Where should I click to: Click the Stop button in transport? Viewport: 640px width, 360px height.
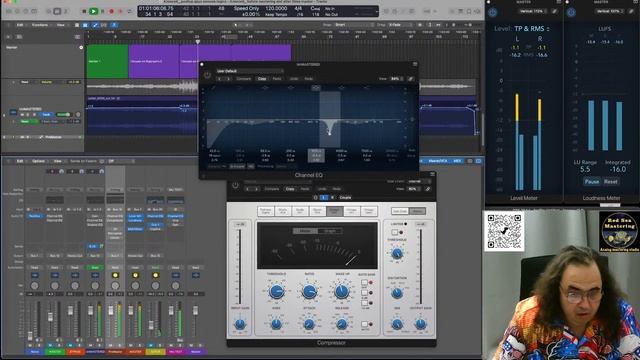84,11
